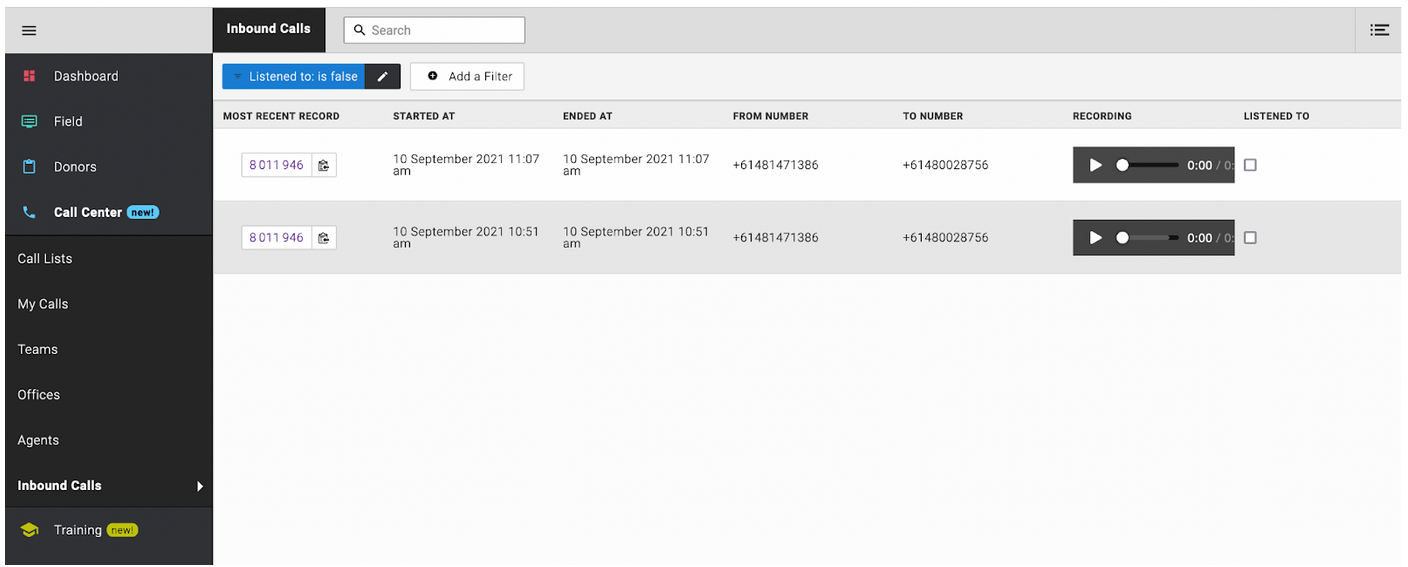The width and height of the screenshot is (1408, 567).
Task: Click the Training graduation cap icon
Action: coord(29,530)
